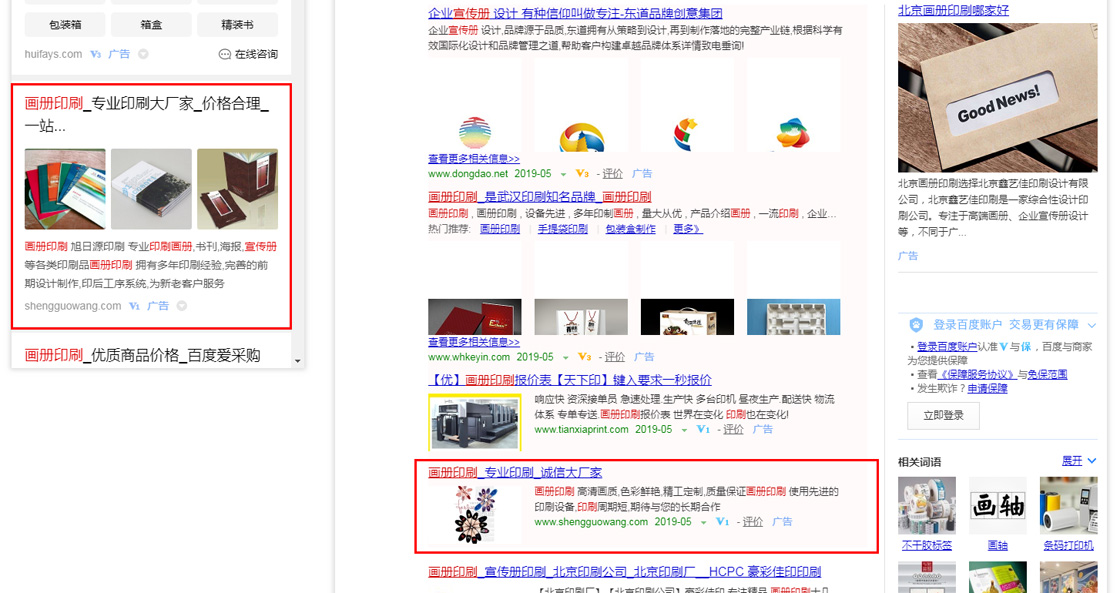The width and height of the screenshot is (1120, 593).
Task: Open 画册印刷_专业印刷_诚信大厂家 result title
Action: [515, 472]
